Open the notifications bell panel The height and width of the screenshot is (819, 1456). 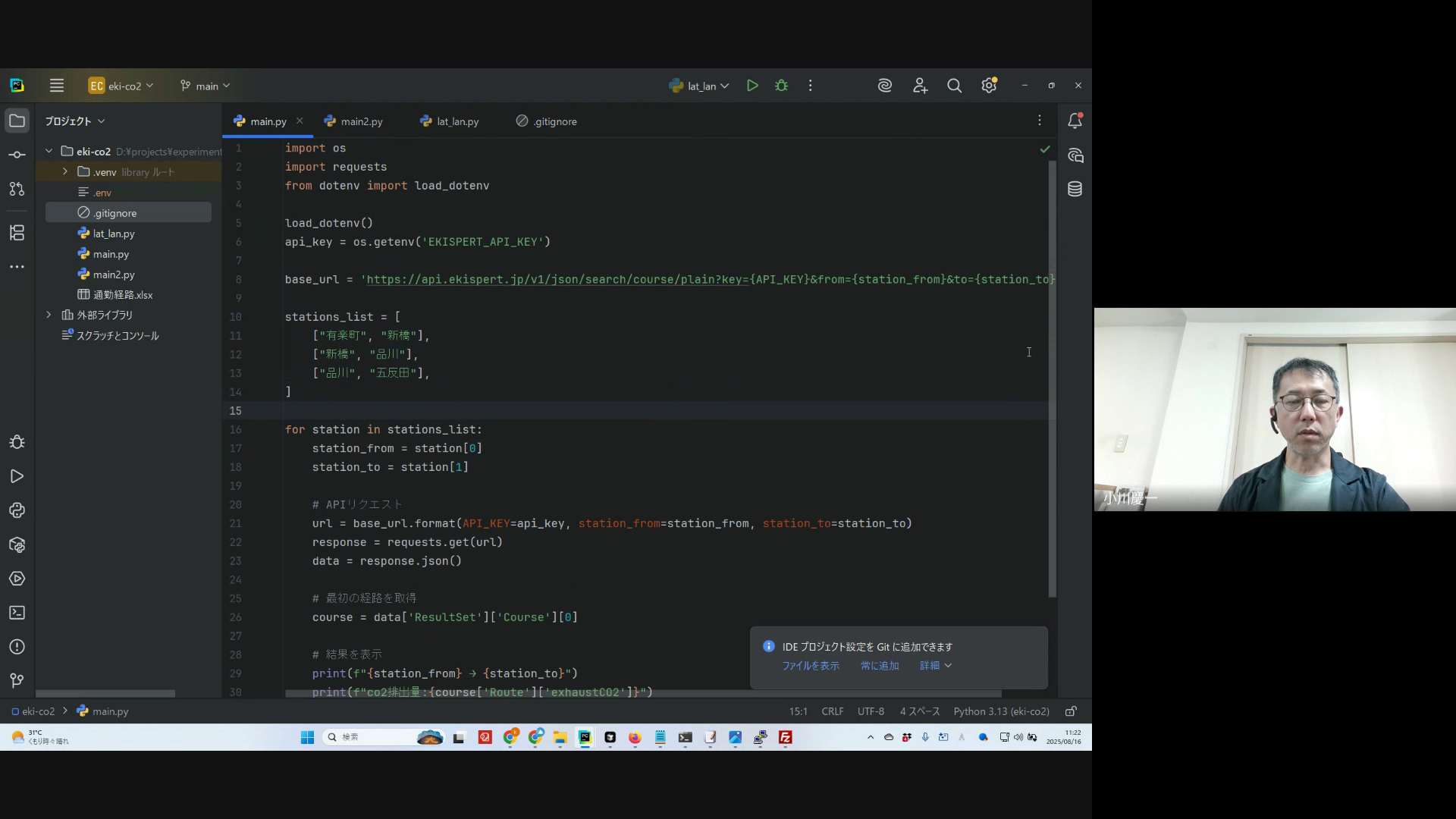1075,121
